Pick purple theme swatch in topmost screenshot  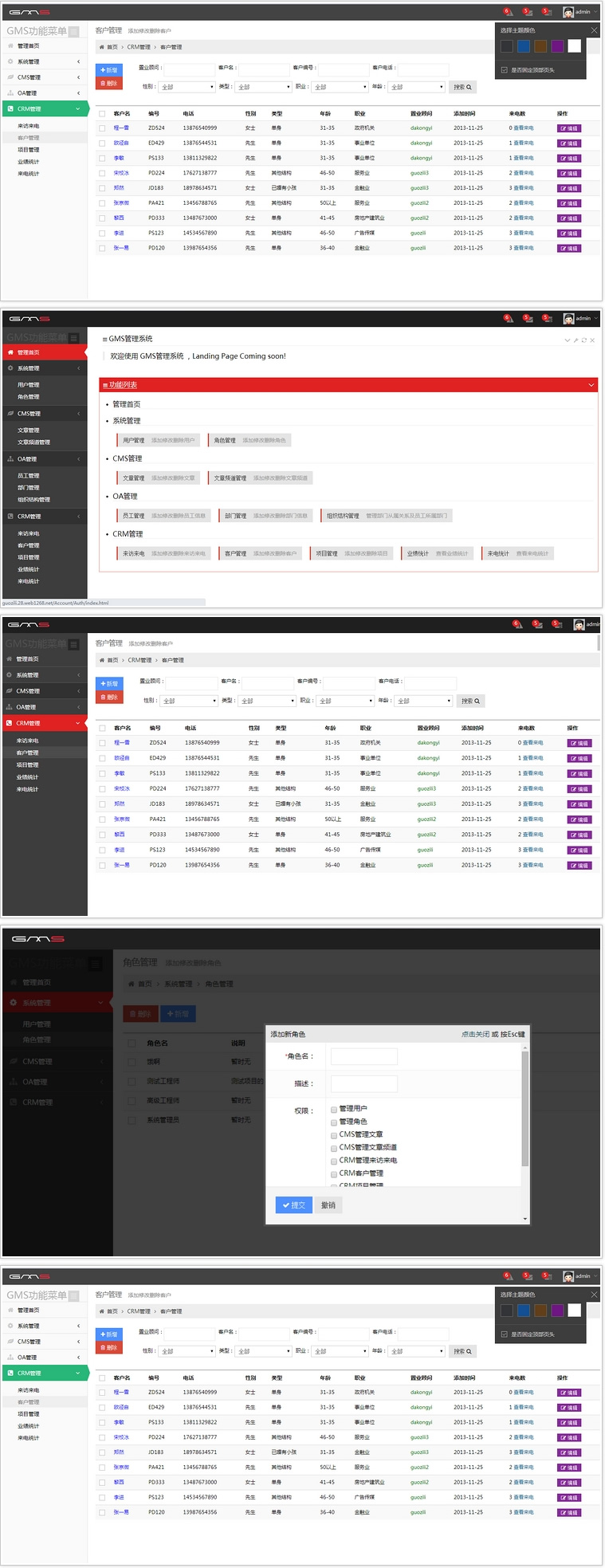click(557, 46)
